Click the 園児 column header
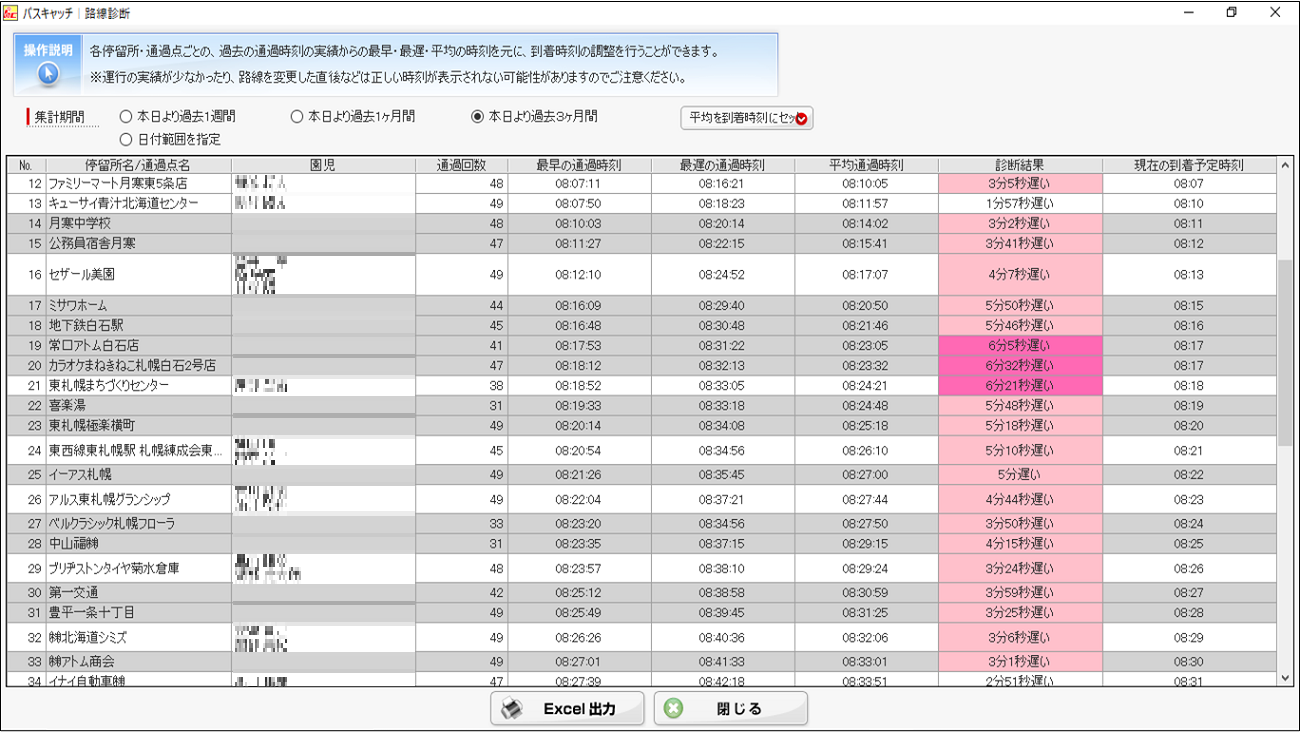 [x=323, y=165]
